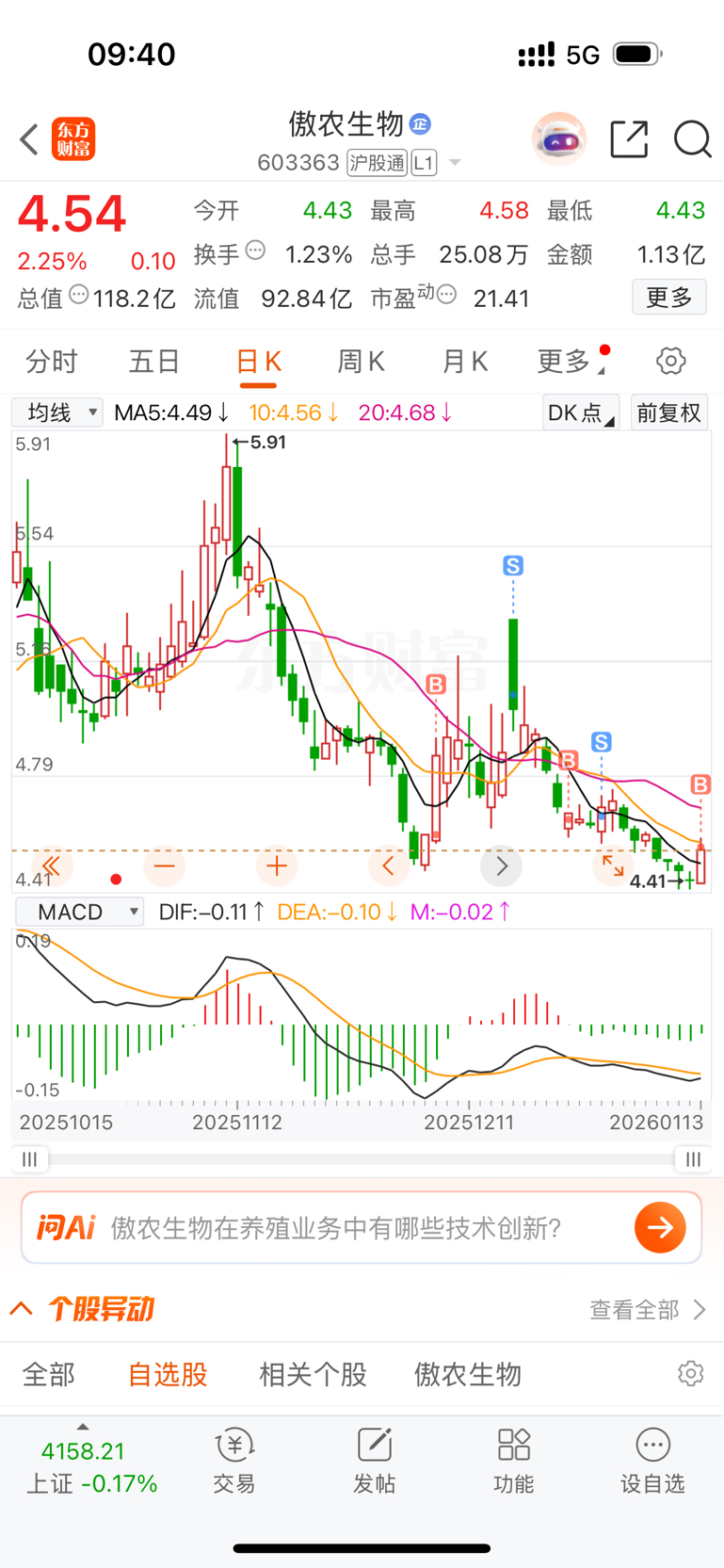Tap the latest B signal marker
This screenshot has height=1568, width=724.
click(x=700, y=784)
